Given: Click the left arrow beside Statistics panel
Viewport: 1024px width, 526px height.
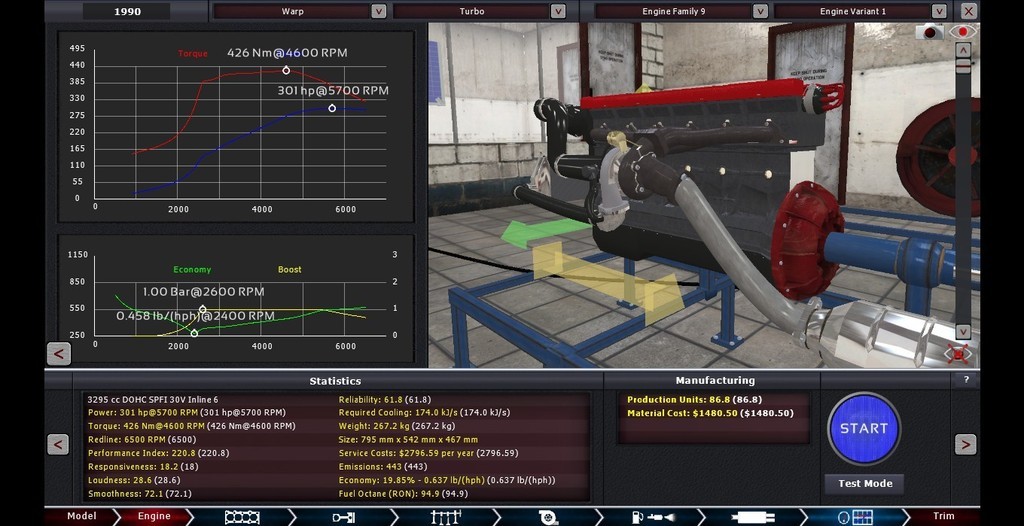Looking at the screenshot, I should pos(58,444).
